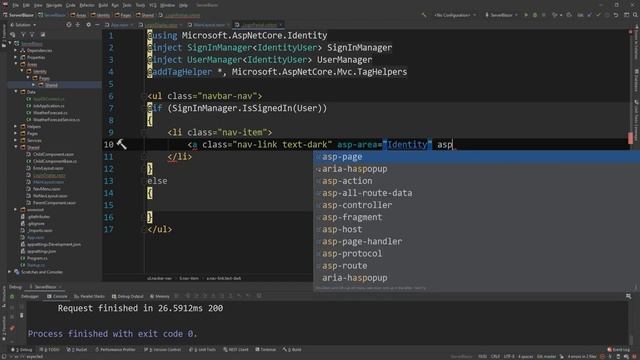Select asp-controller completion suggestion
This screenshot has width=640, height=360.
tap(476, 205)
